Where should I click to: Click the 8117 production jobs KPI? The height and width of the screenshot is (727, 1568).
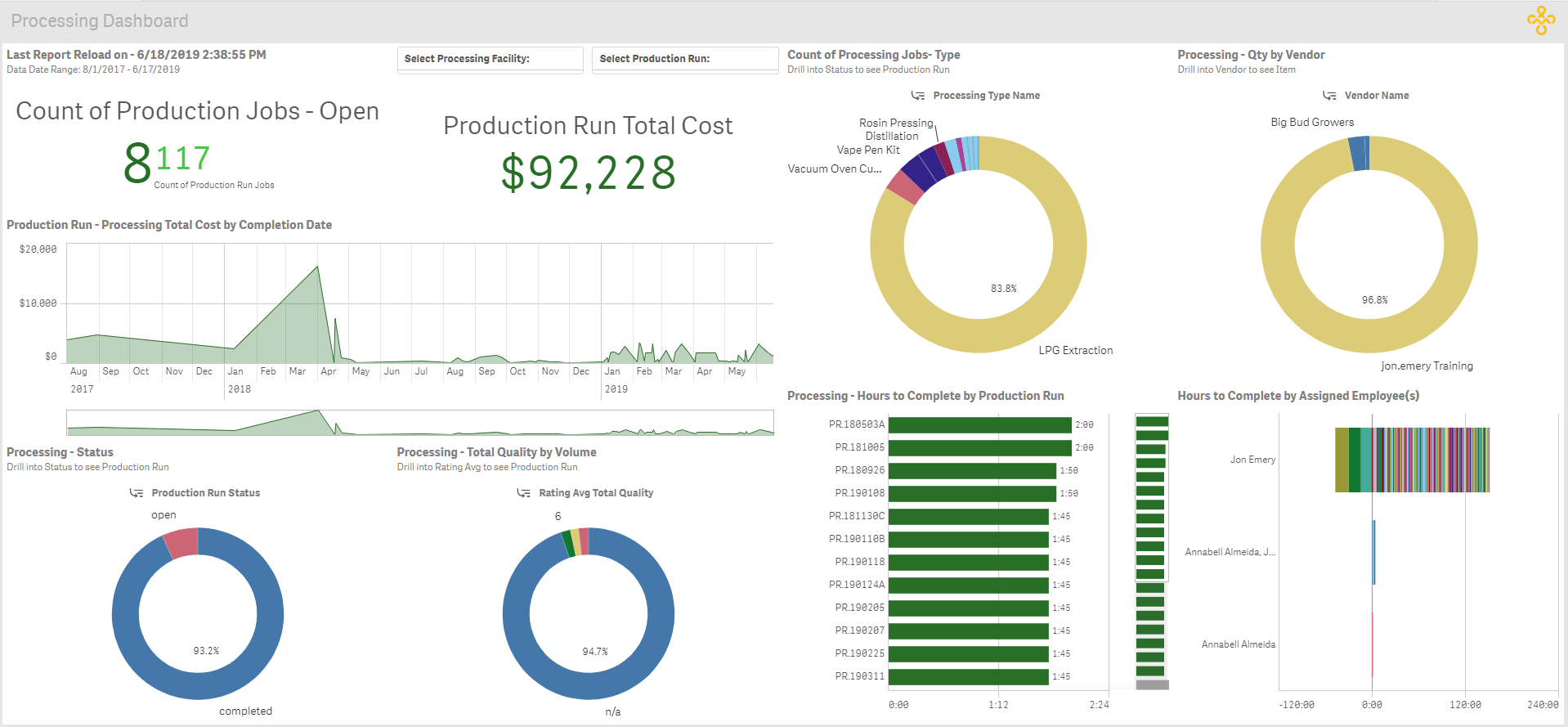(x=168, y=161)
